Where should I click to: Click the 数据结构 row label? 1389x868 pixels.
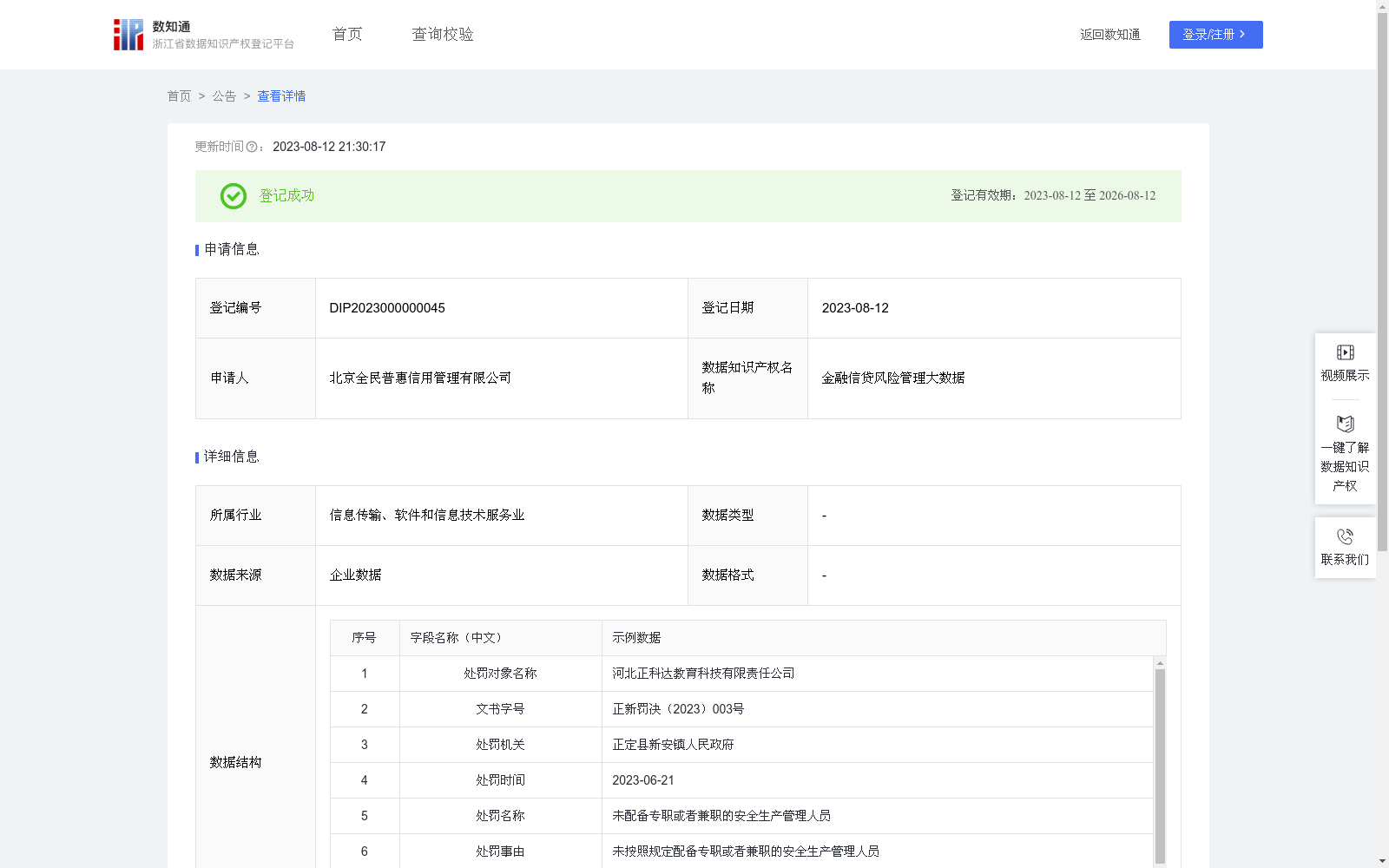(235, 763)
